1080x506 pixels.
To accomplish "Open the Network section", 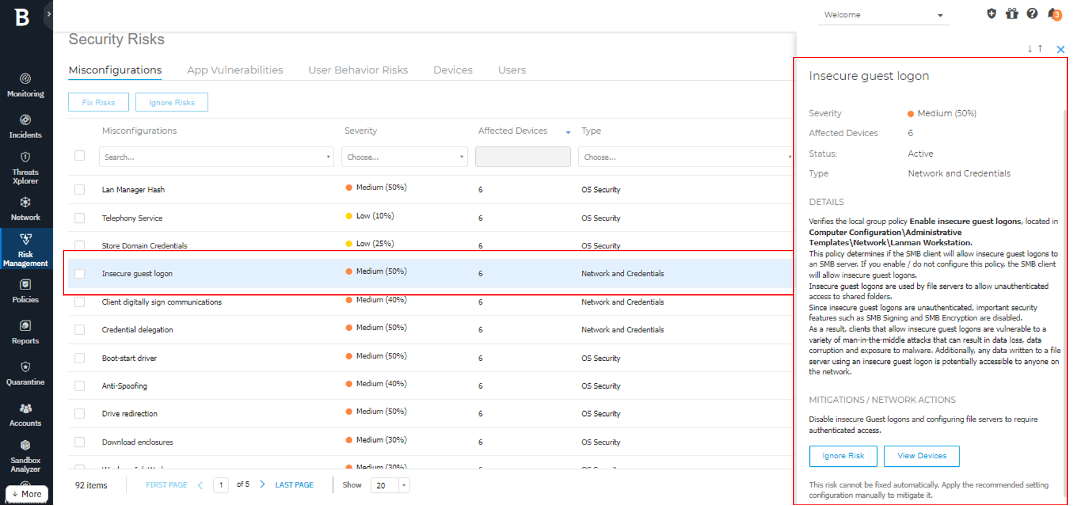I will 25,207.
